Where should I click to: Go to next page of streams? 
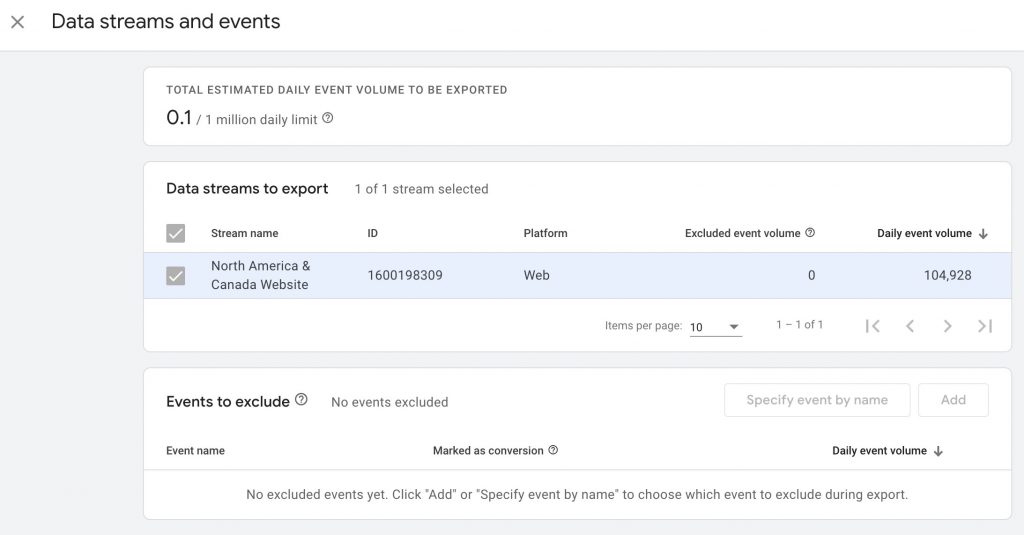(x=948, y=326)
